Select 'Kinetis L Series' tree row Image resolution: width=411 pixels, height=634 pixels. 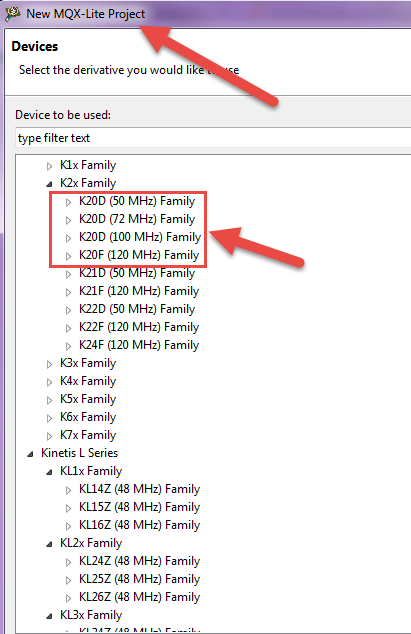click(x=79, y=453)
